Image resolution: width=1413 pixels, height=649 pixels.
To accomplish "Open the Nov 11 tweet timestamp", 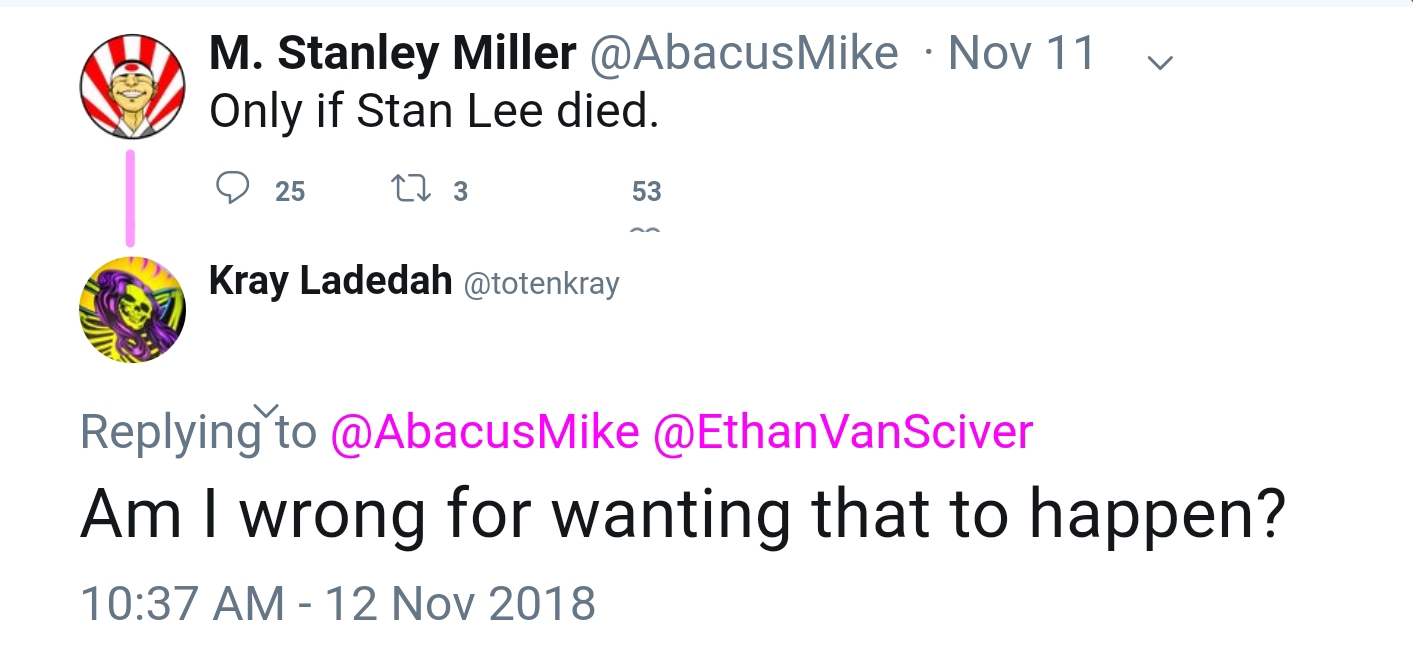I will tap(1021, 53).
